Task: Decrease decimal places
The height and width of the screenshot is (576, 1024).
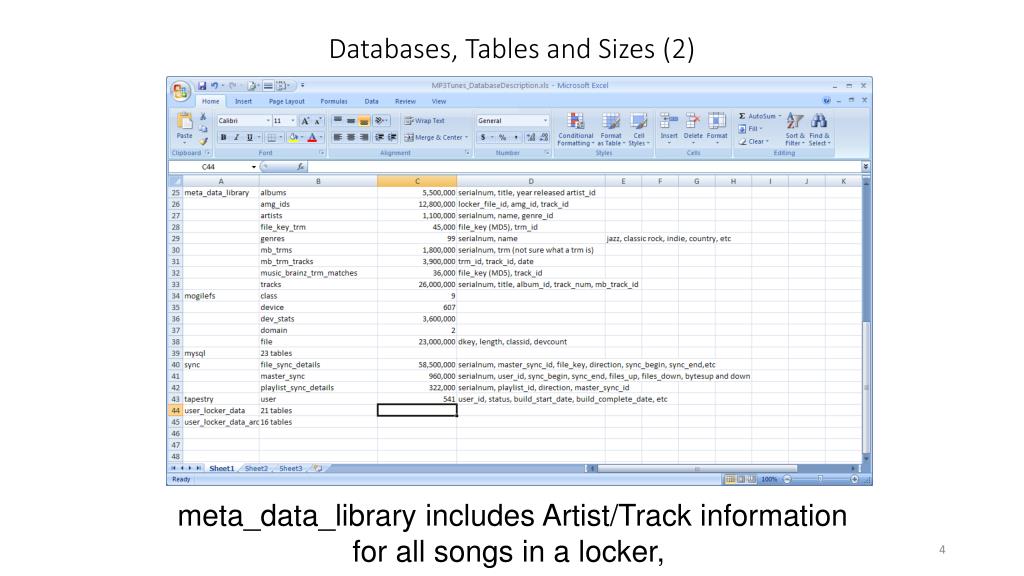Action: pos(544,137)
